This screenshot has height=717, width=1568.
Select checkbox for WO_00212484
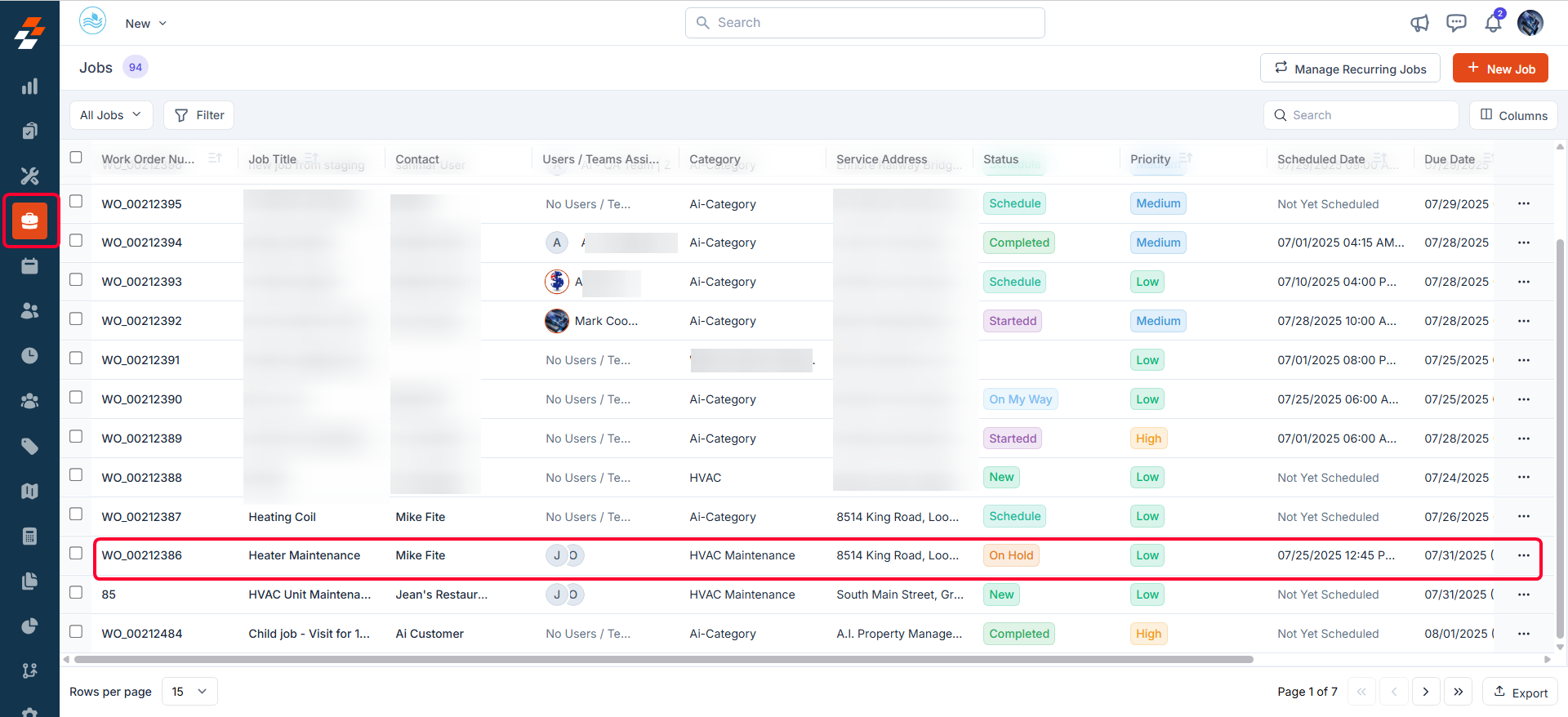(76, 631)
